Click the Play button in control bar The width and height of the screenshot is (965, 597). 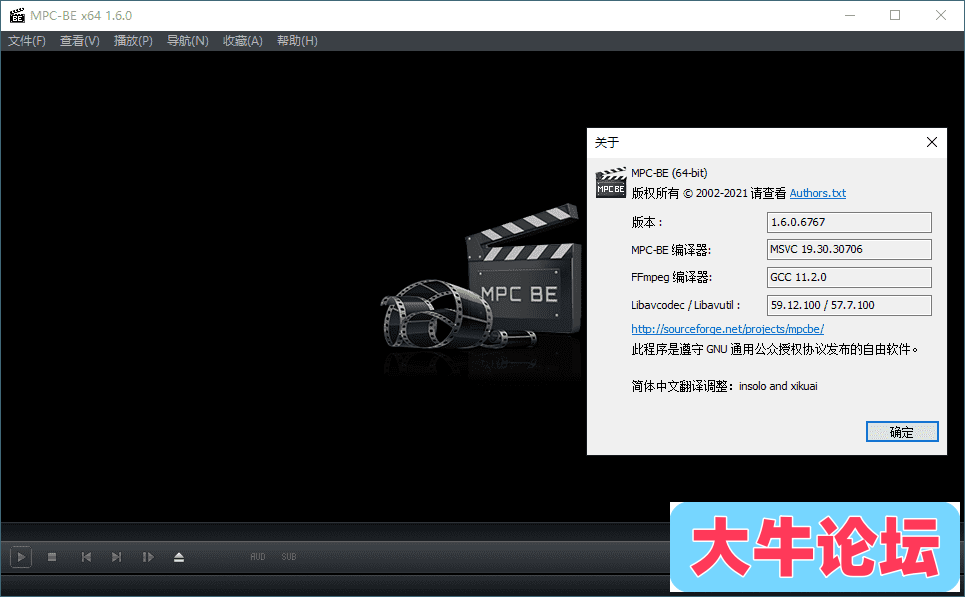(x=21, y=557)
